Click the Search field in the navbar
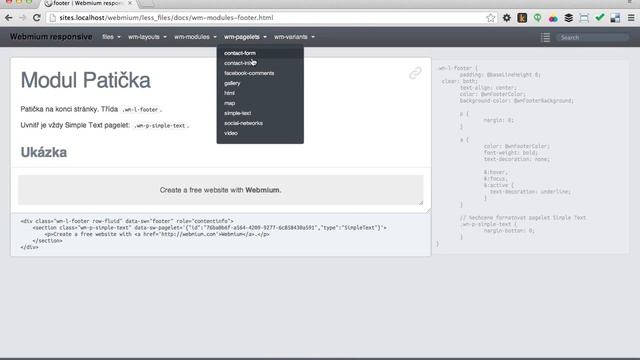Screen dimensions: 640x360 point(592,38)
